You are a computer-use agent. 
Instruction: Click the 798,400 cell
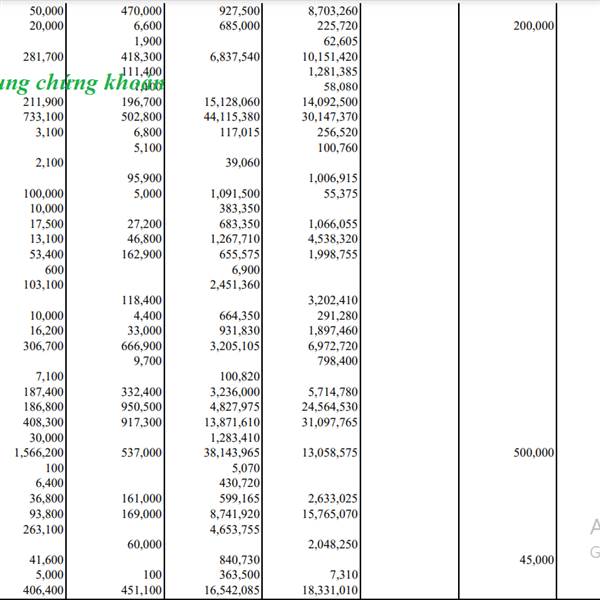pyautogui.click(x=337, y=361)
